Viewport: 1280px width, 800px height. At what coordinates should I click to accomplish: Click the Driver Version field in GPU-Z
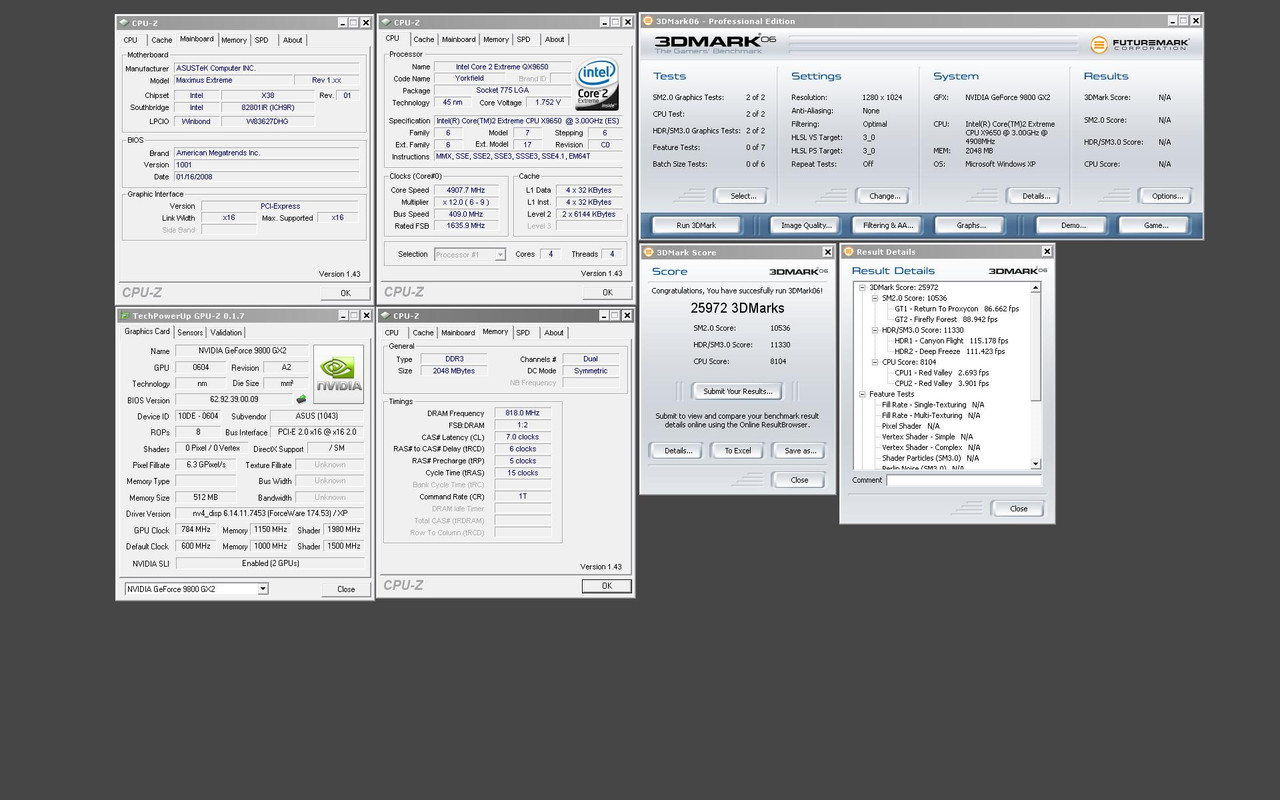pos(270,514)
